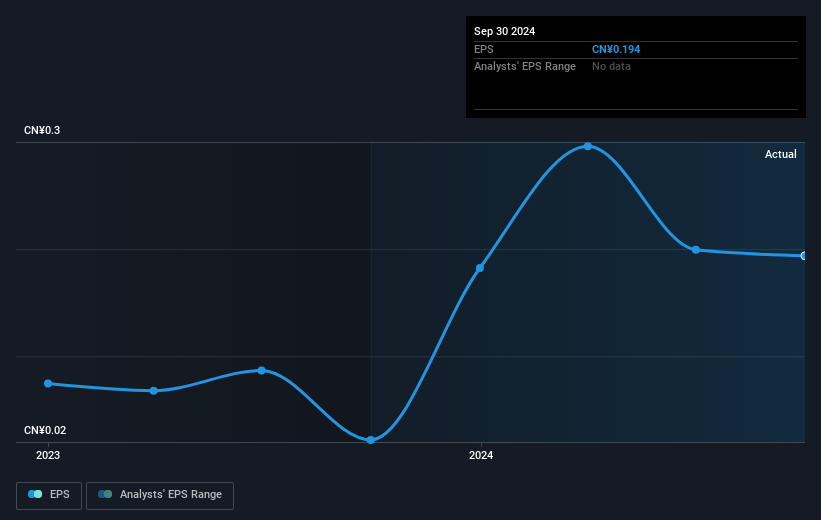
Task: Click the CN¥0.3 y-axis label
Action: (42, 130)
